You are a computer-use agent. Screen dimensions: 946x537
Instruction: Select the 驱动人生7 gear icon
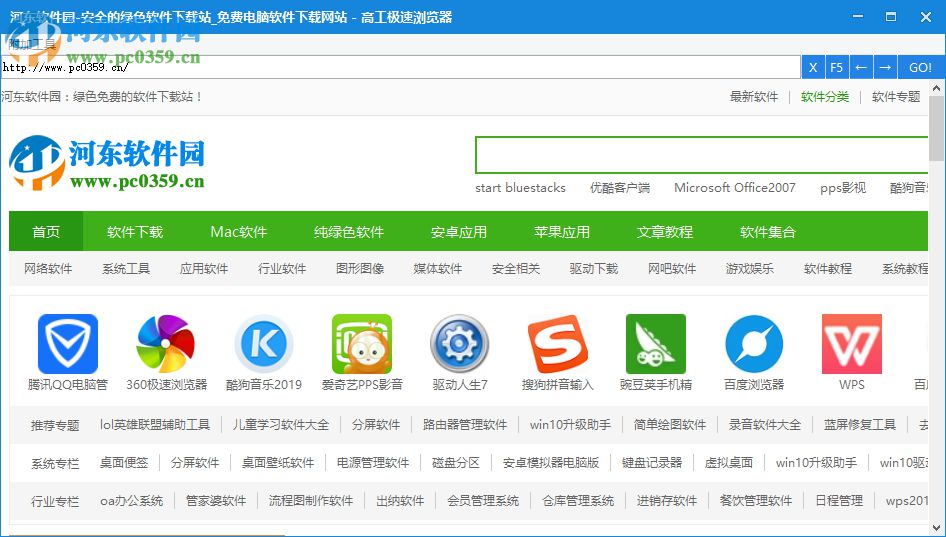pos(460,344)
